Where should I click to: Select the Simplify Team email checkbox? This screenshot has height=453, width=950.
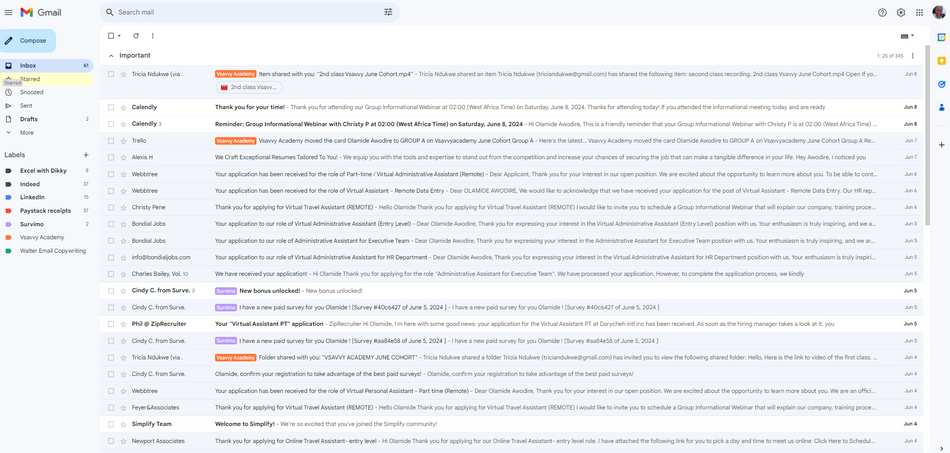(111, 424)
